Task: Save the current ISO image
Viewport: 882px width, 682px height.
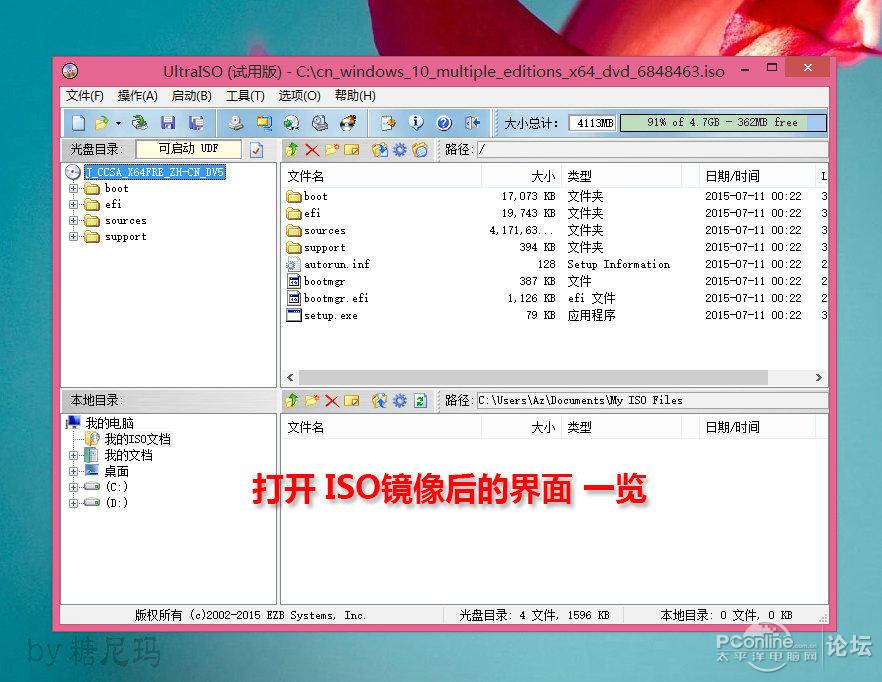Action: 168,121
